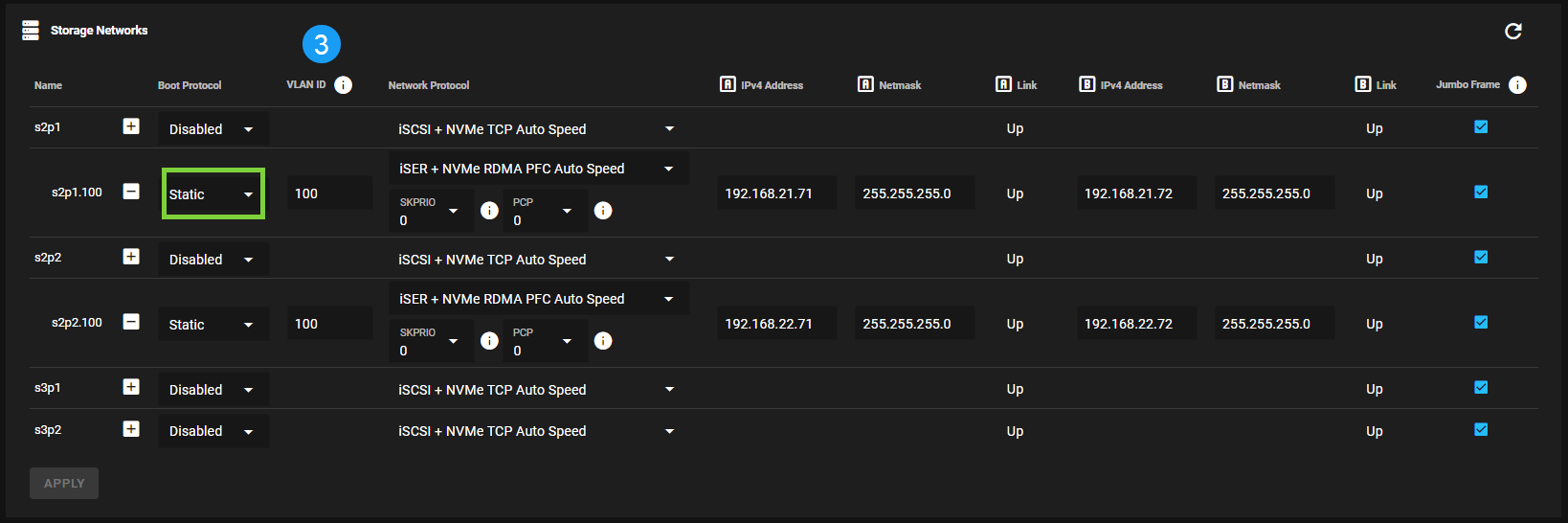Click the PCP info icon for s2p2.100
This screenshot has width=1568, height=523.
603,341
